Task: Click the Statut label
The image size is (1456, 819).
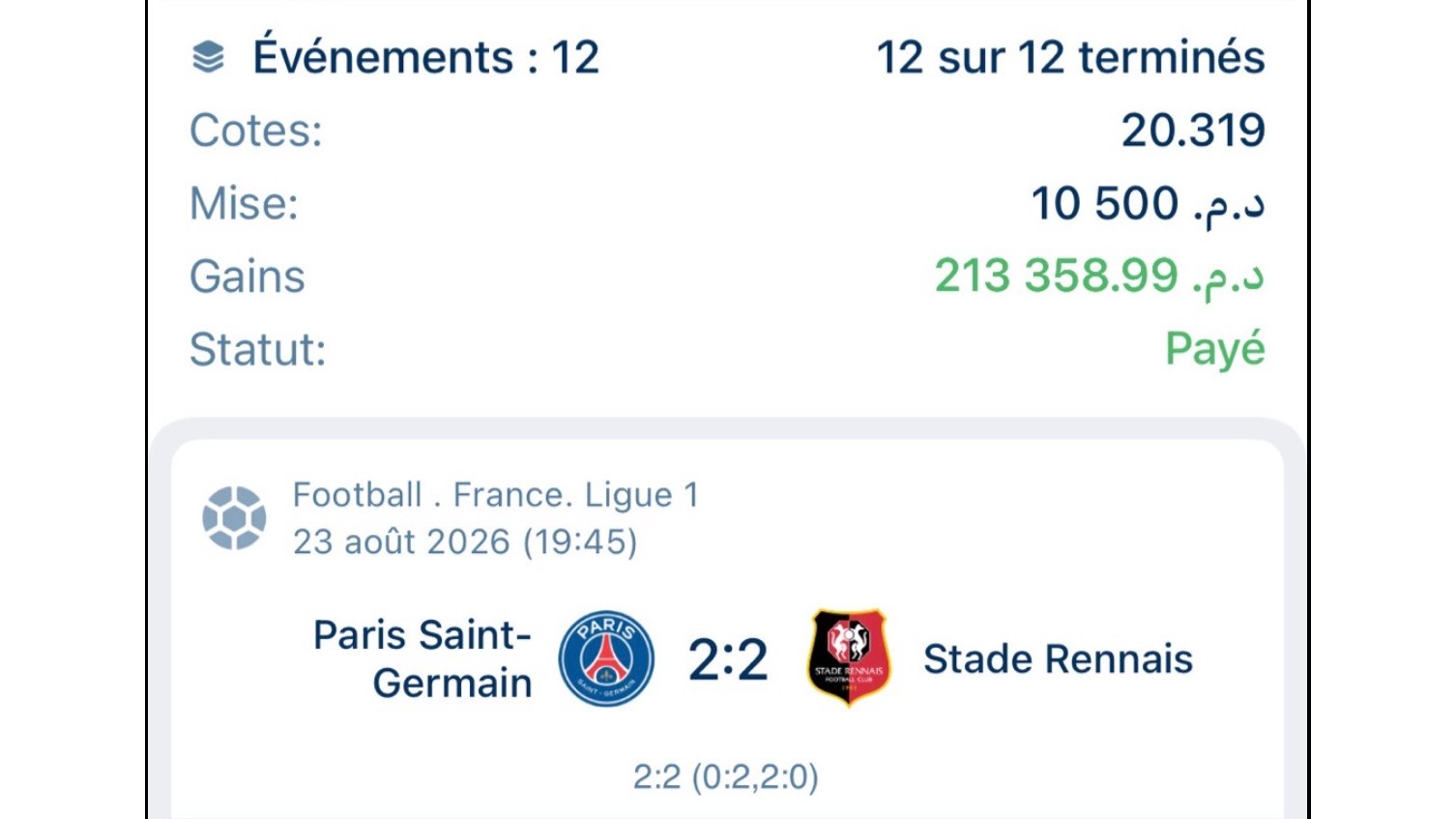Action: tap(258, 349)
